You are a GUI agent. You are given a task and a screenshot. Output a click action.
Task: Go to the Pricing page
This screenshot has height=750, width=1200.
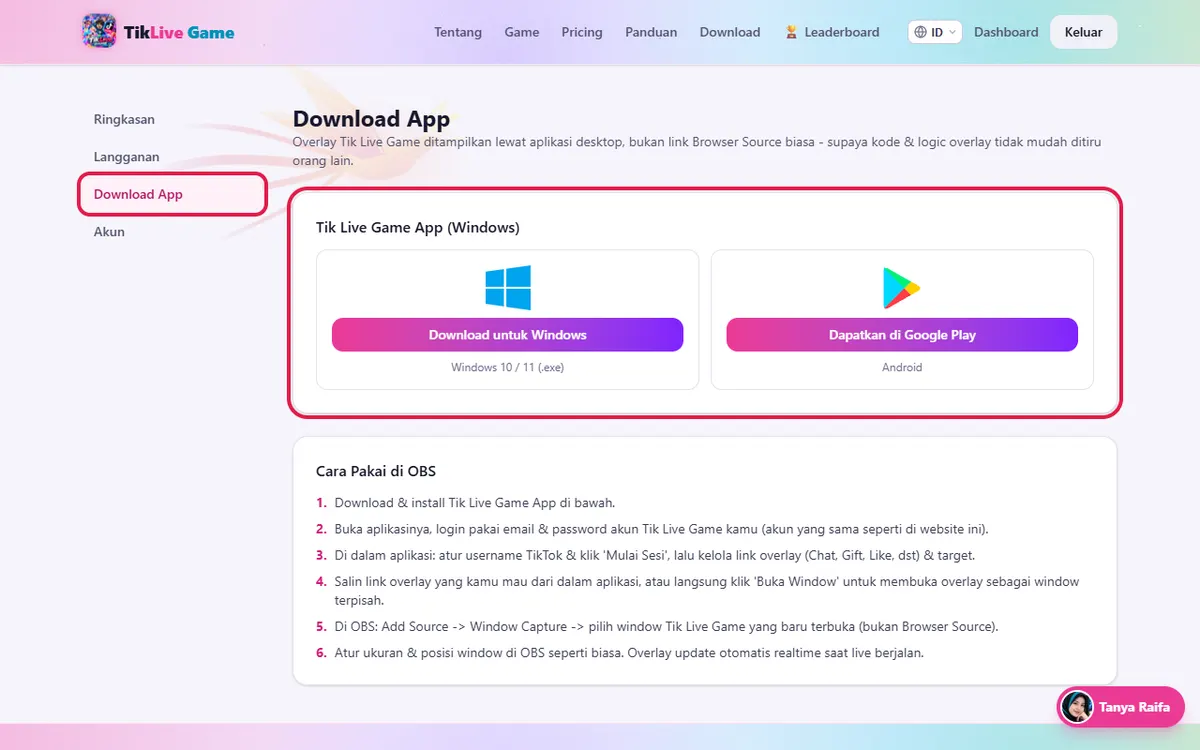[582, 32]
